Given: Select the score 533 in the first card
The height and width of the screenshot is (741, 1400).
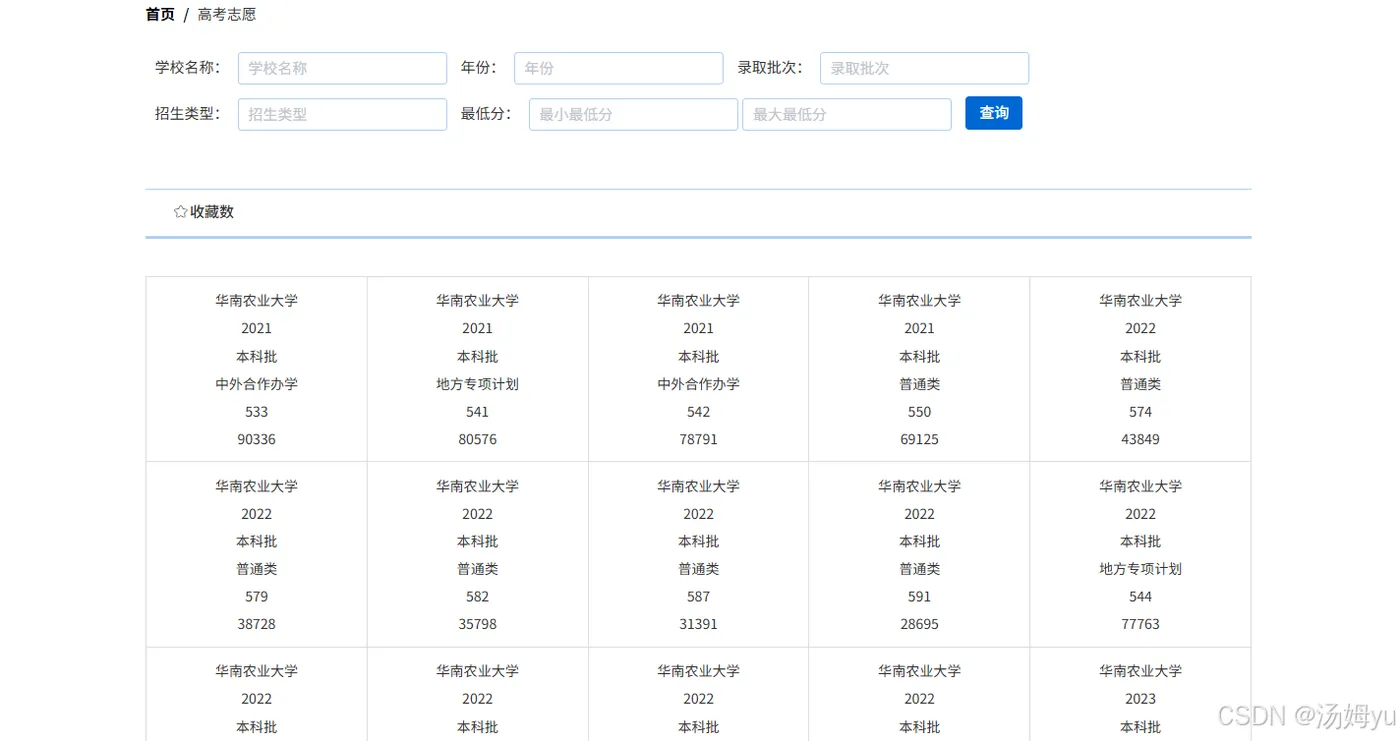Looking at the screenshot, I should point(256,412).
